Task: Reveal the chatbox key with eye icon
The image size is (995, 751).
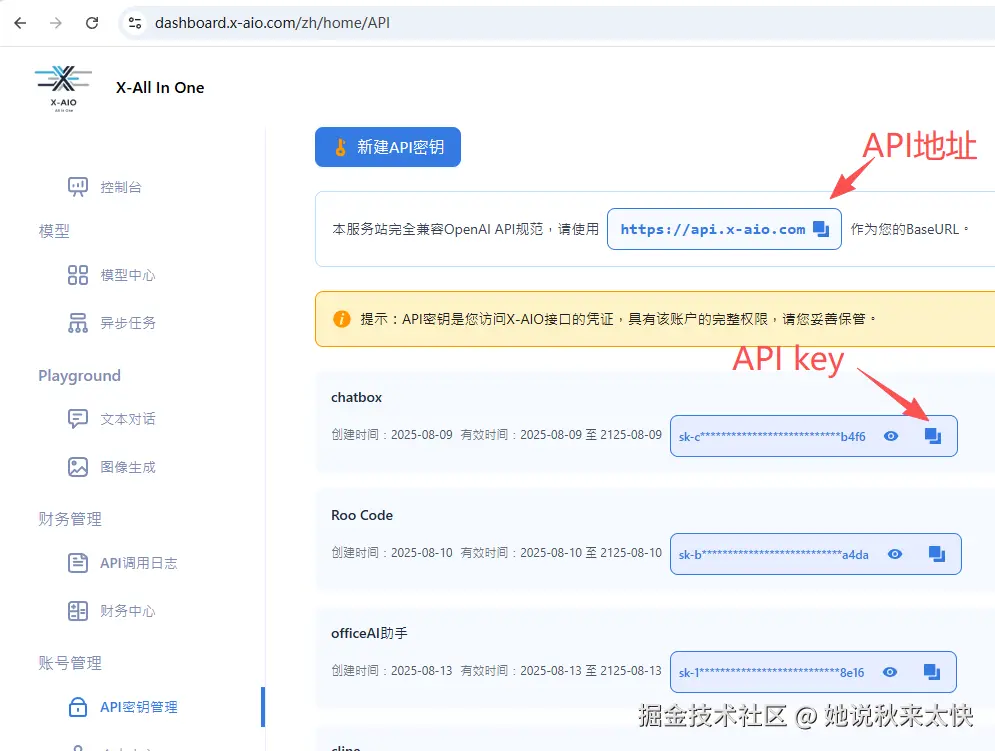Action: [891, 436]
